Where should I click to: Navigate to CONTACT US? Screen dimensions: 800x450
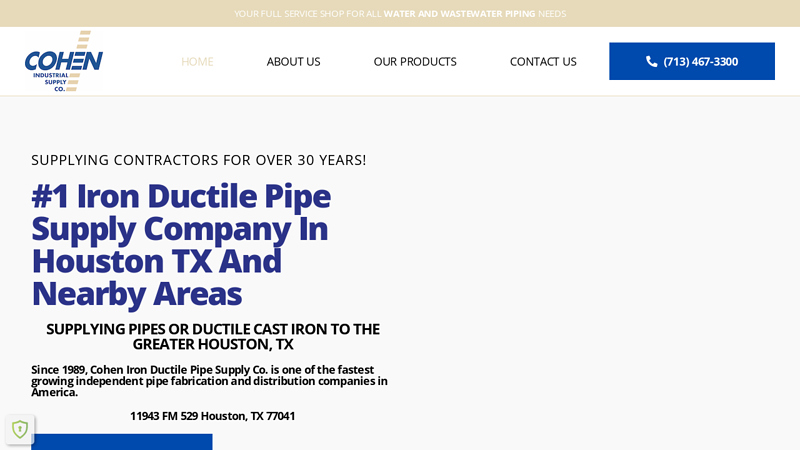(x=543, y=61)
